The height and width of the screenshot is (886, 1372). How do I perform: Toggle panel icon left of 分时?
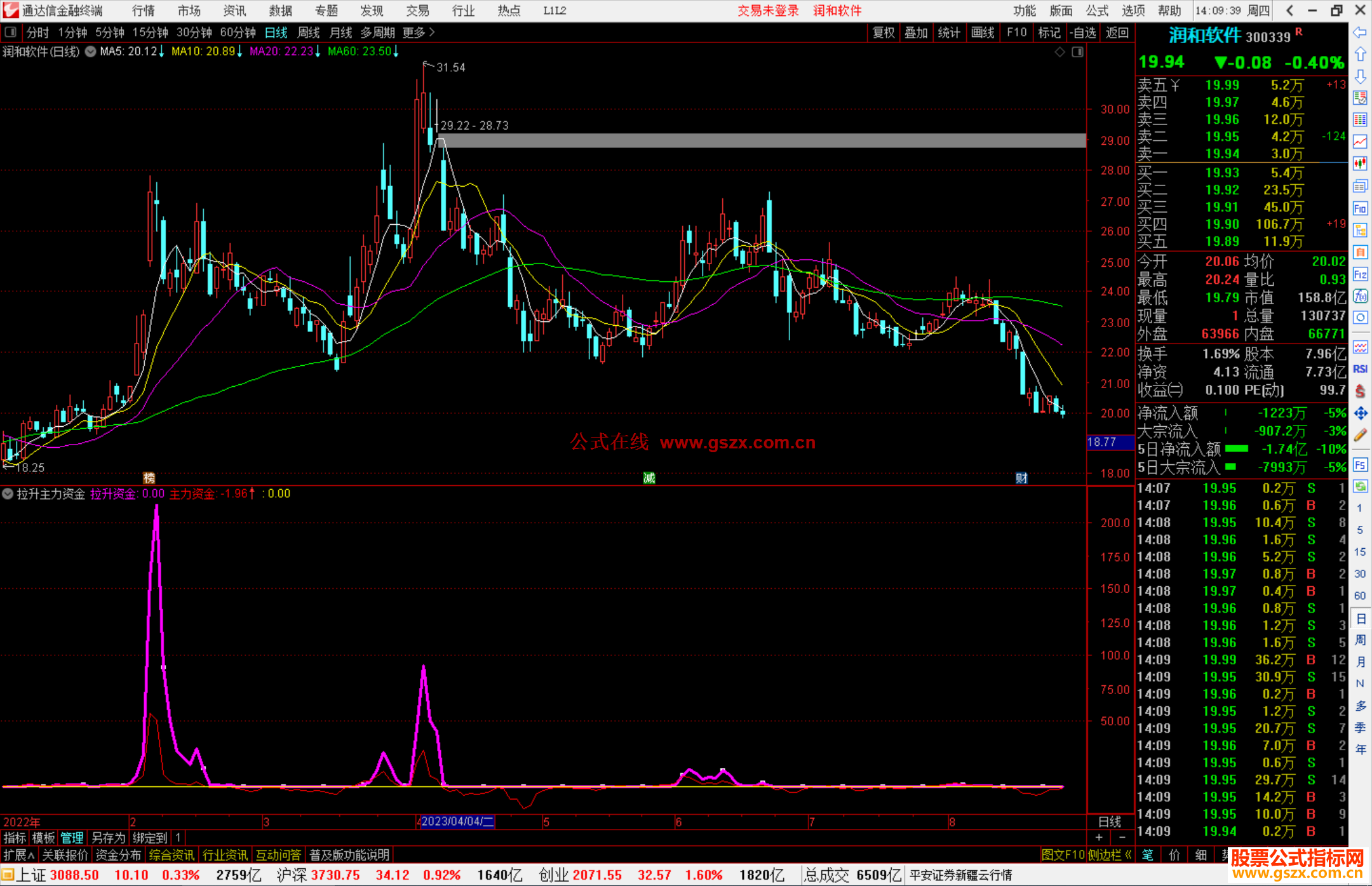point(10,32)
